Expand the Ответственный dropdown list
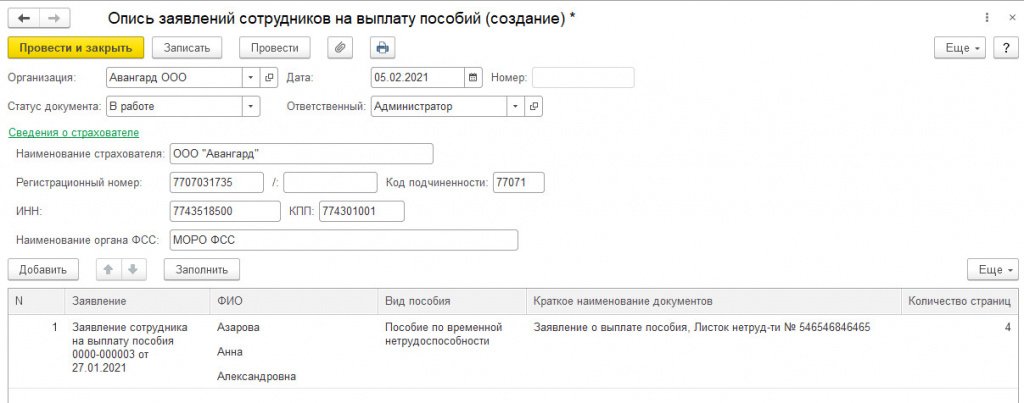The height and width of the screenshot is (403, 1024). point(514,106)
